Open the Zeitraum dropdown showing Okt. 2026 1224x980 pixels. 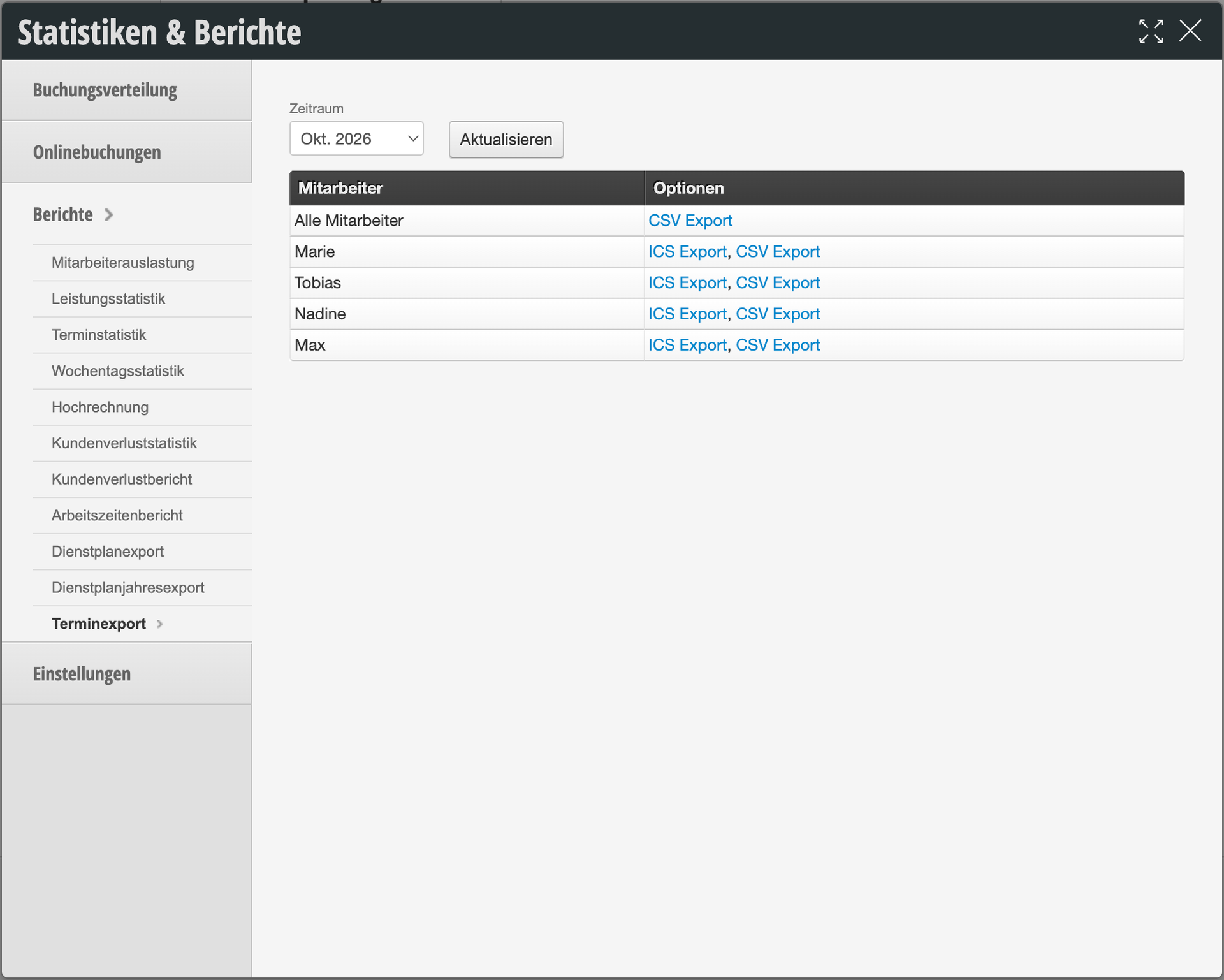tap(356, 138)
